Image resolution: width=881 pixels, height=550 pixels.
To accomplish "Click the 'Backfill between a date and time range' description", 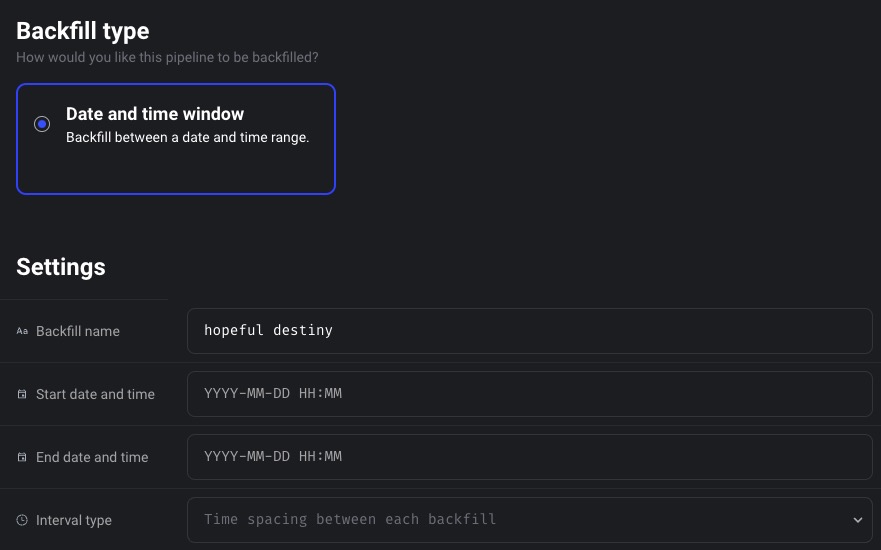I will coord(188,138).
